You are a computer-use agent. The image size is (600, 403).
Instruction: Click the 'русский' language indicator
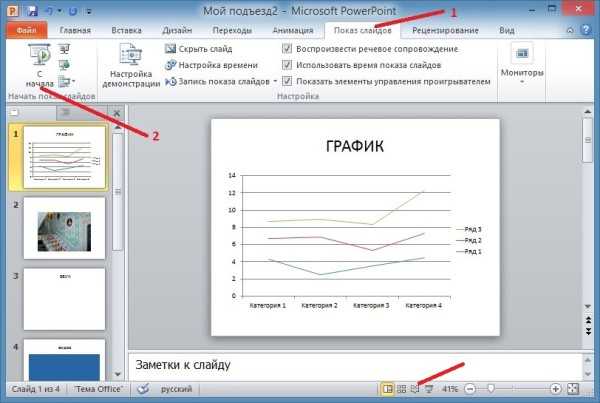click(x=176, y=389)
